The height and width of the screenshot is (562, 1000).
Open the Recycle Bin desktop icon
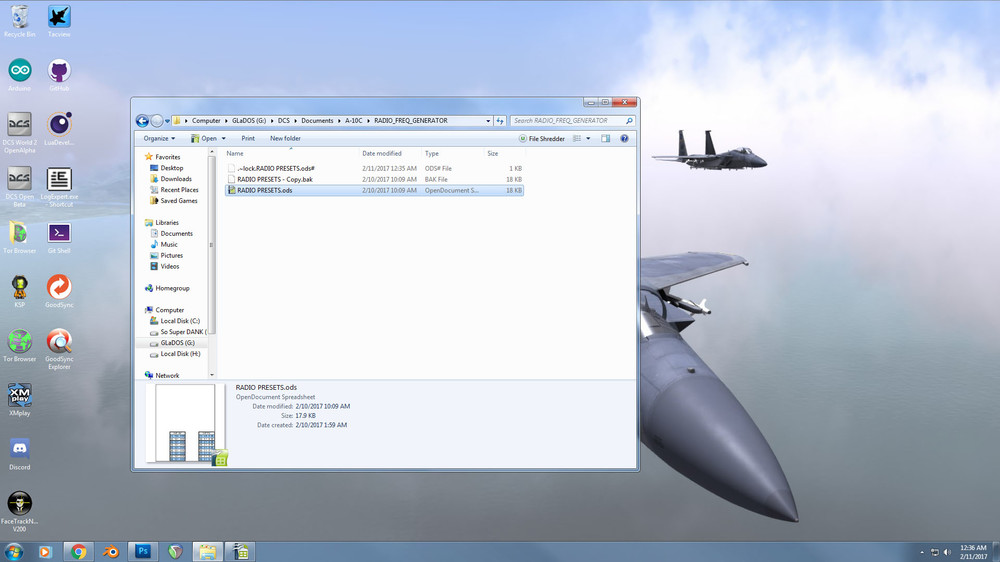20,21
